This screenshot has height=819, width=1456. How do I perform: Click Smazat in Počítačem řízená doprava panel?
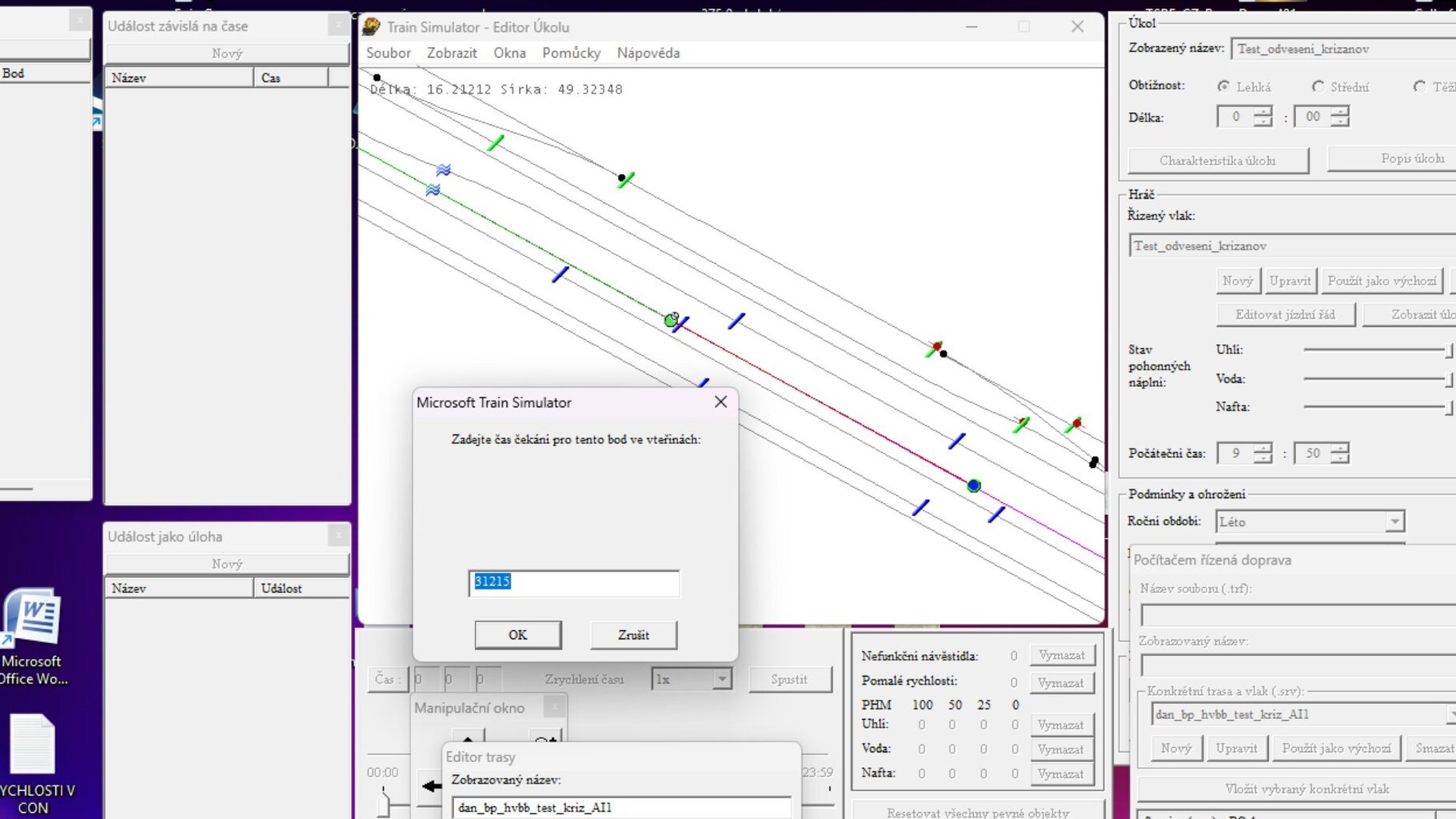[1433, 748]
